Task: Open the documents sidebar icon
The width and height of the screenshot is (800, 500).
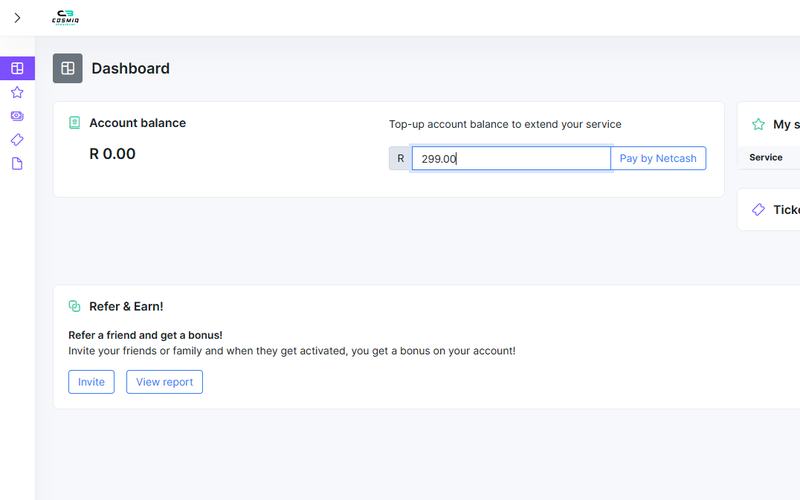Action: (17, 164)
